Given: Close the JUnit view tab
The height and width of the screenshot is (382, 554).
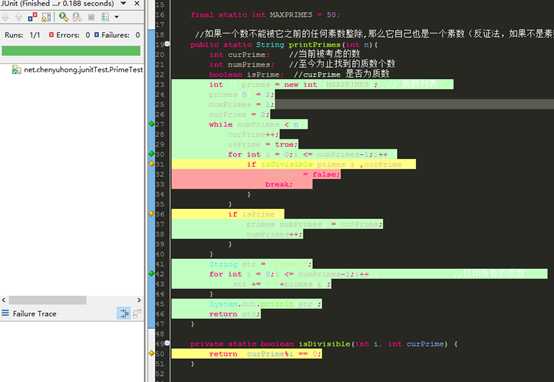Looking at the screenshot, I should (137, 4).
